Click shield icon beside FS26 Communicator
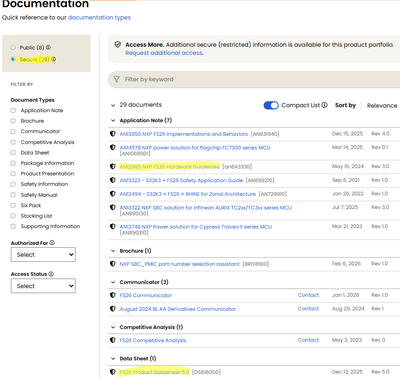 [x=113, y=295]
